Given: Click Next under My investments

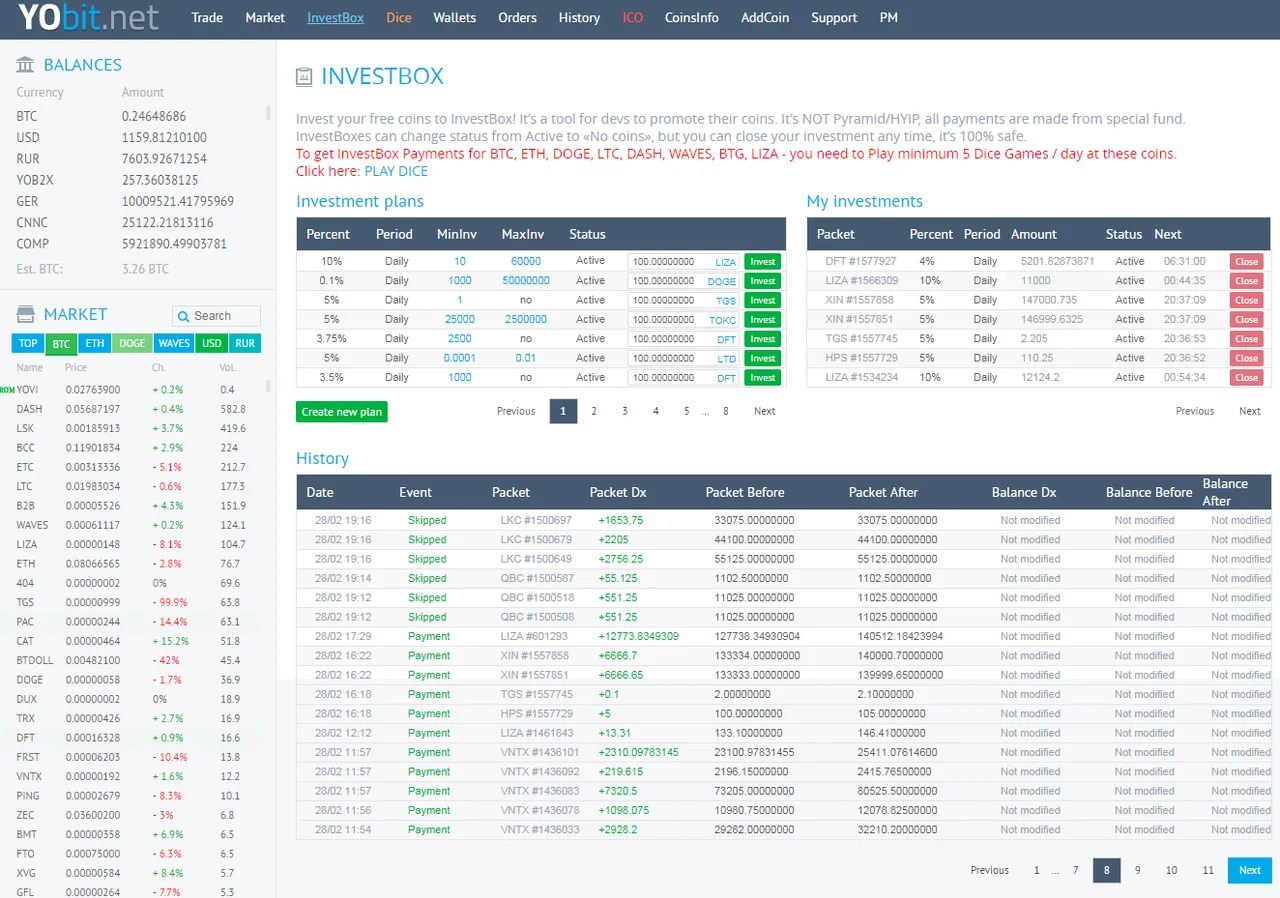Looking at the screenshot, I should tap(1250, 411).
